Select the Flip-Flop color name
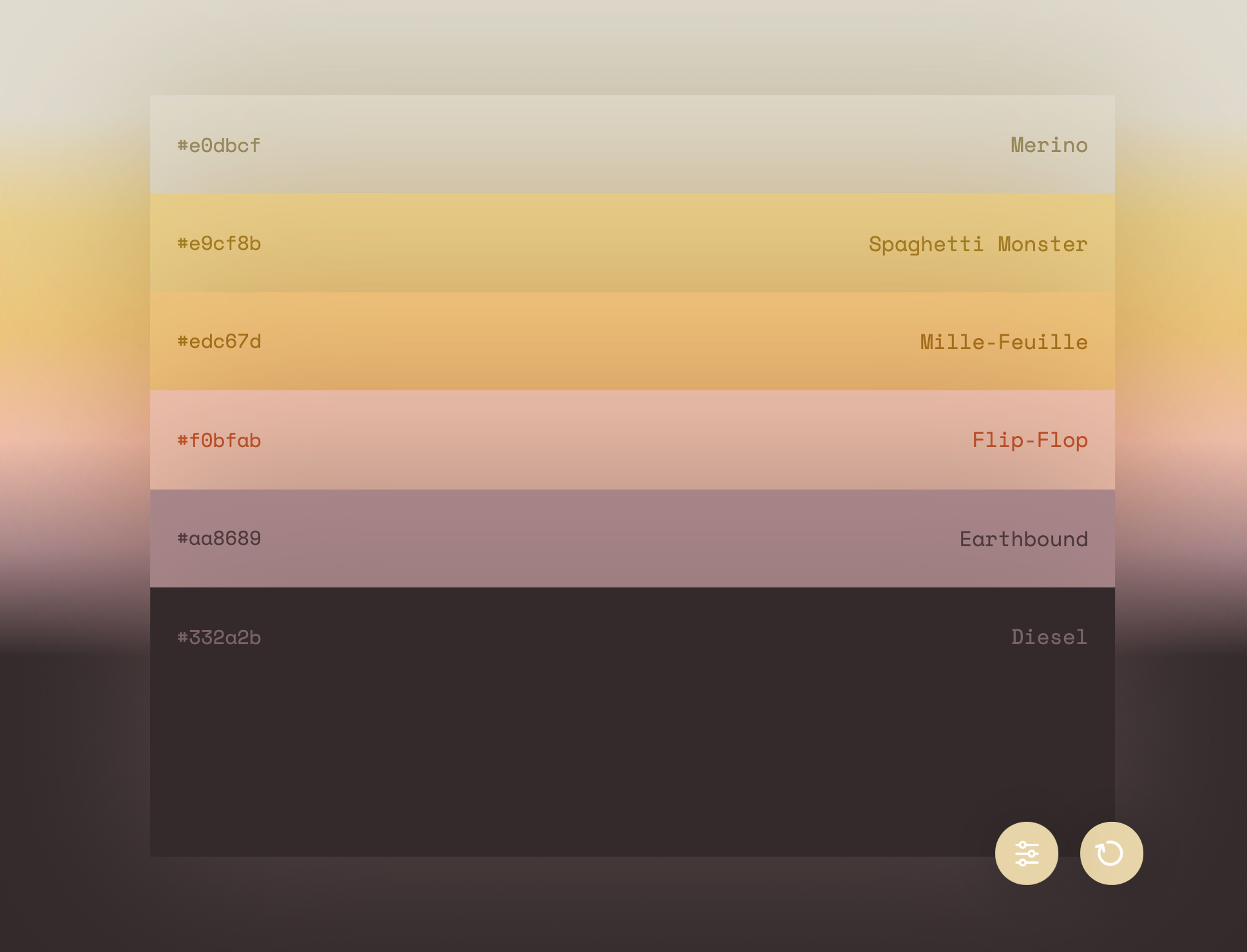The width and height of the screenshot is (1247, 952). pyautogui.click(x=1029, y=440)
